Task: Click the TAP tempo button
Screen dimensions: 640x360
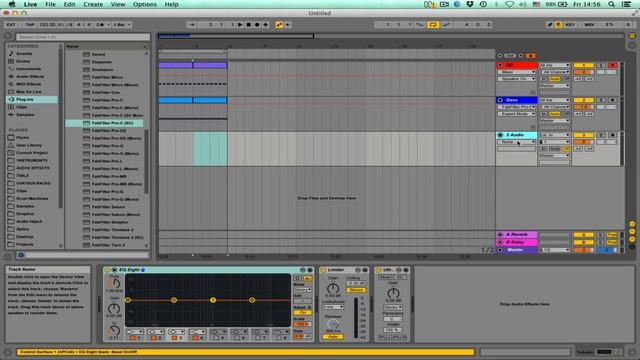Action: [30, 24]
